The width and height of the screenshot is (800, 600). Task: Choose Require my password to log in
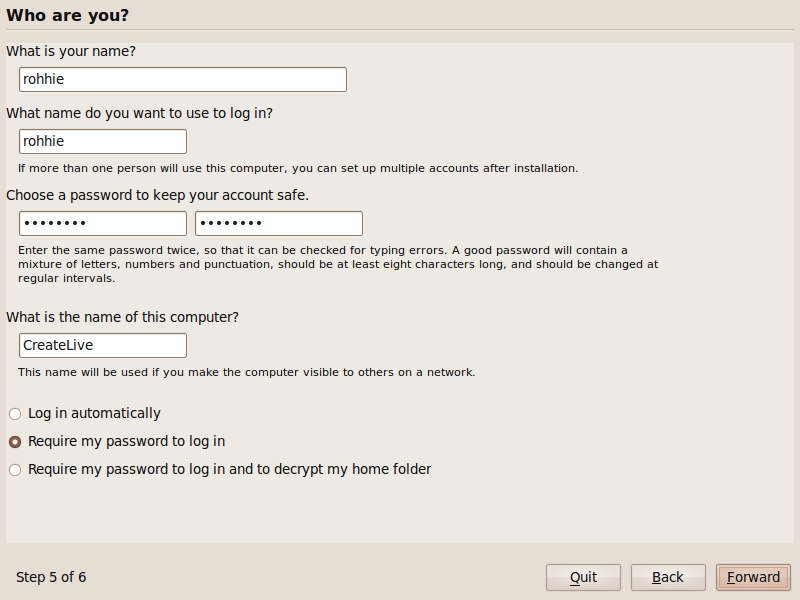117,441
